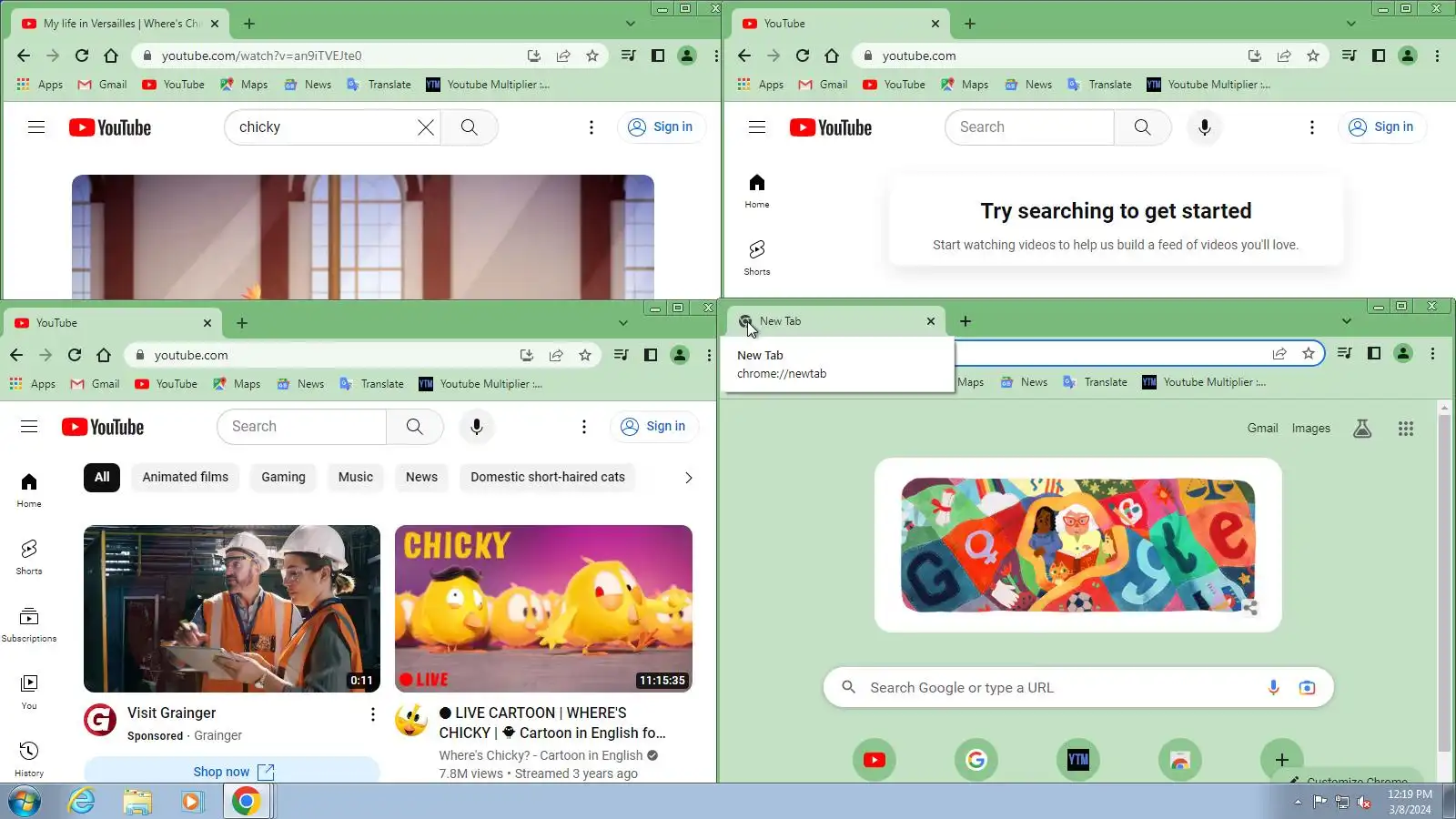Click Sign in in the 'Try searching' YouTube window

[1381, 127]
